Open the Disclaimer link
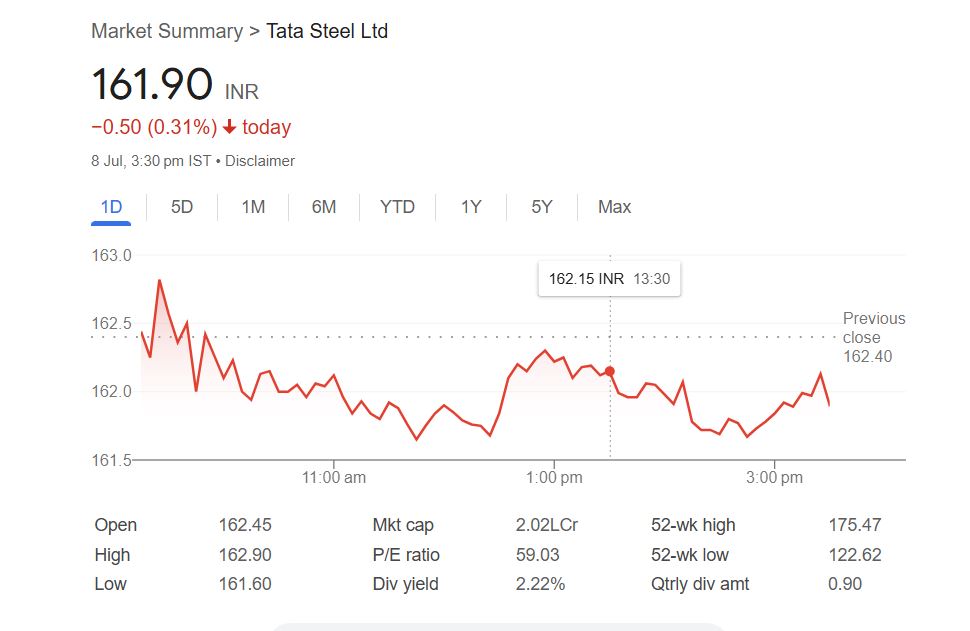The image size is (970, 631). click(x=260, y=161)
